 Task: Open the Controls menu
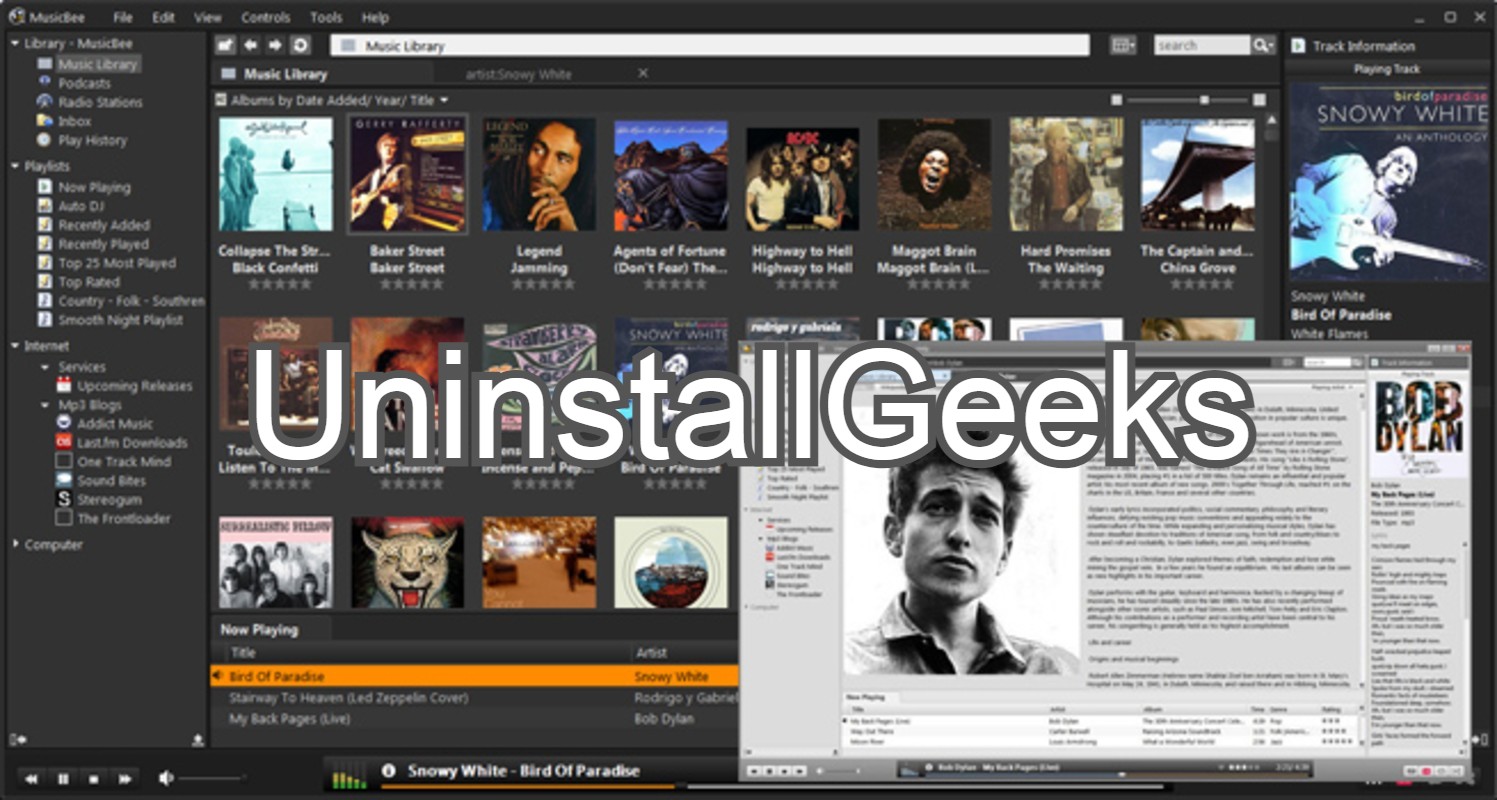[x=266, y=17]
